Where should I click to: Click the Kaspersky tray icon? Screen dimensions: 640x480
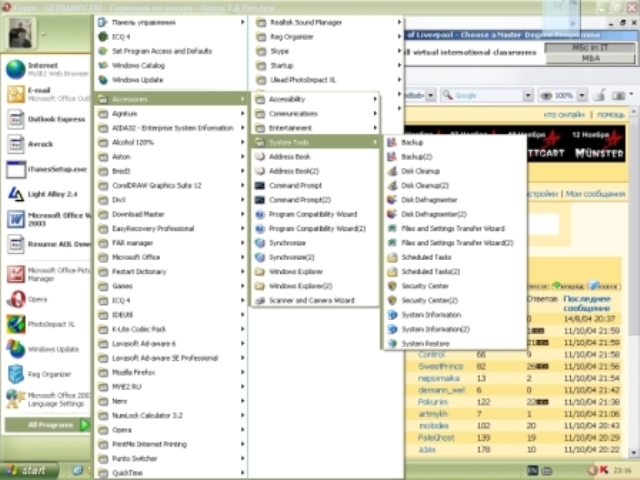pos(603,471)
